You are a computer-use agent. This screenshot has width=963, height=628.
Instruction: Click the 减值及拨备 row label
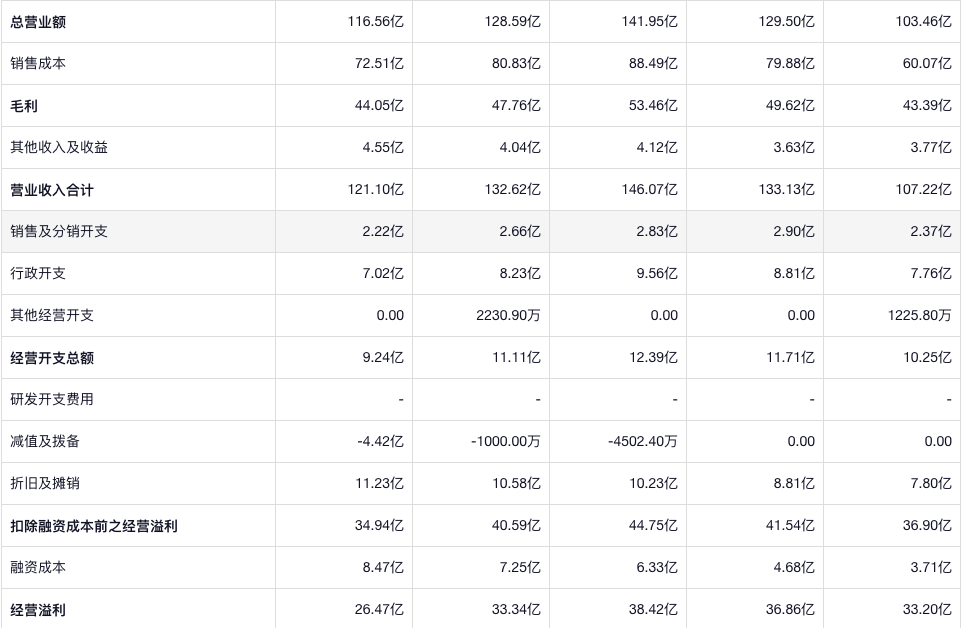(46, 441)
